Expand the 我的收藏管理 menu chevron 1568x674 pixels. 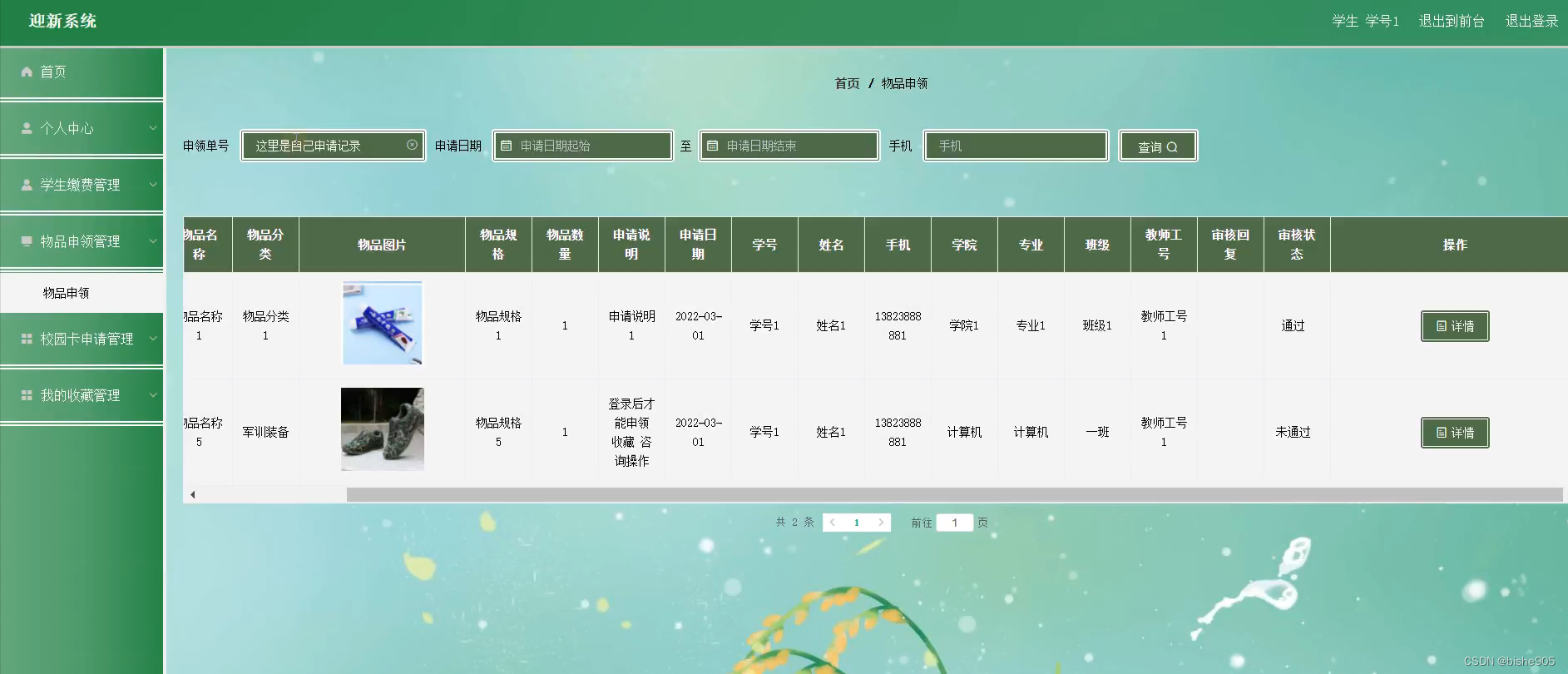tap(153, 395)
